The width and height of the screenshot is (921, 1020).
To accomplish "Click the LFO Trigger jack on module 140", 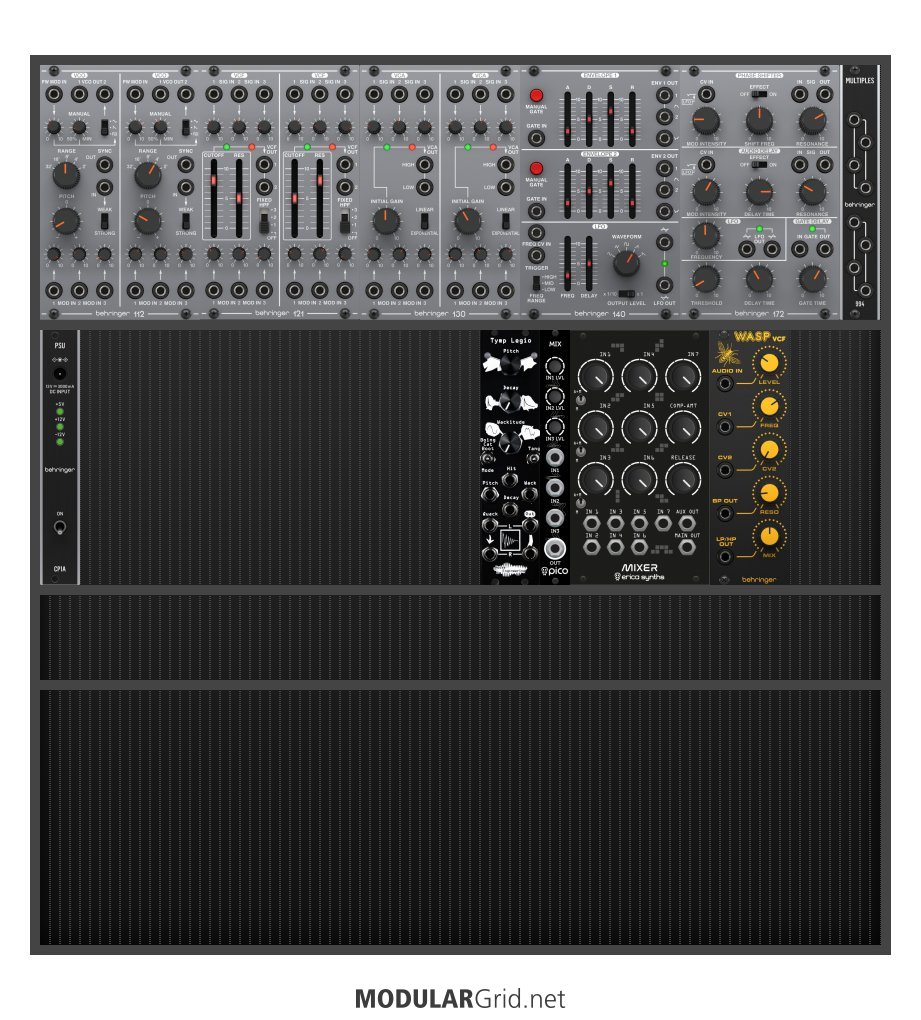I will (x=536, y=256).
